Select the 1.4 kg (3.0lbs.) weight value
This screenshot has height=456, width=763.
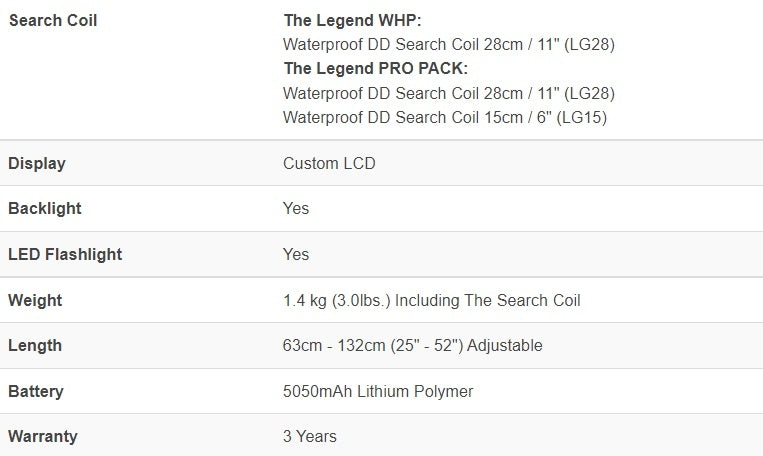point(431,300)
